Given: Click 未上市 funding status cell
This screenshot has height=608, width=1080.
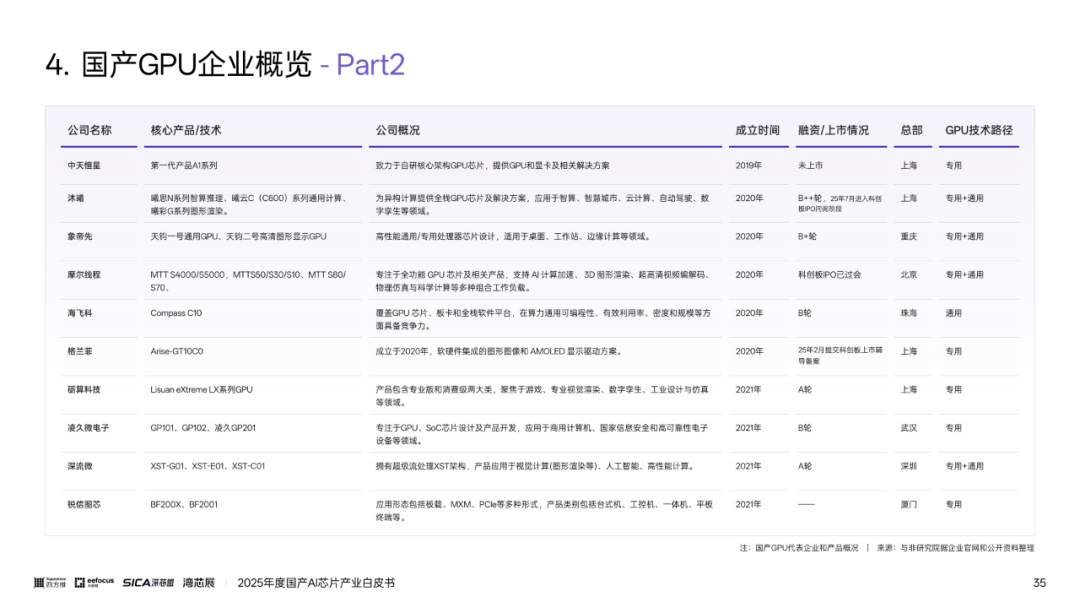Looking at the screenshot, I should click(811, 165).
